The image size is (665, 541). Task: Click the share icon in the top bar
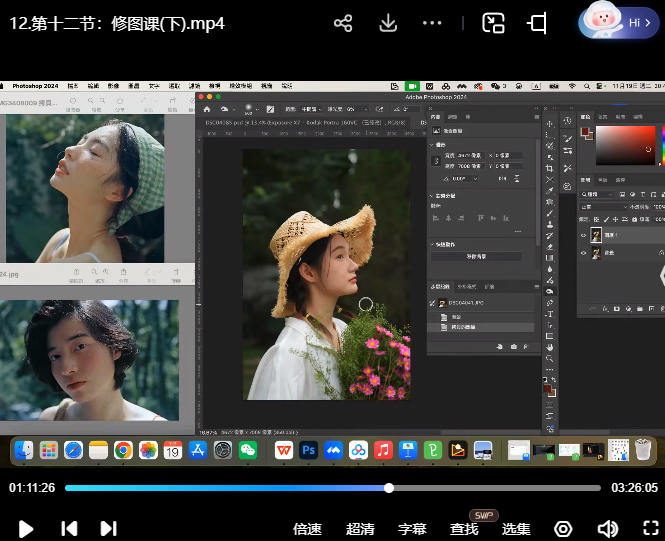tap(343, 23)
